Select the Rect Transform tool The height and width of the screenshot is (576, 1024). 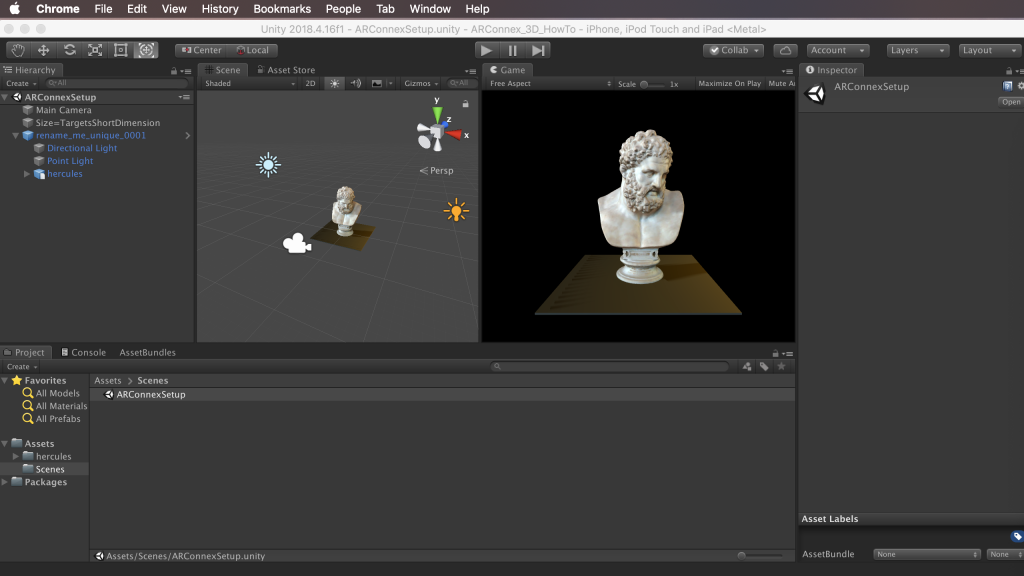121,50
